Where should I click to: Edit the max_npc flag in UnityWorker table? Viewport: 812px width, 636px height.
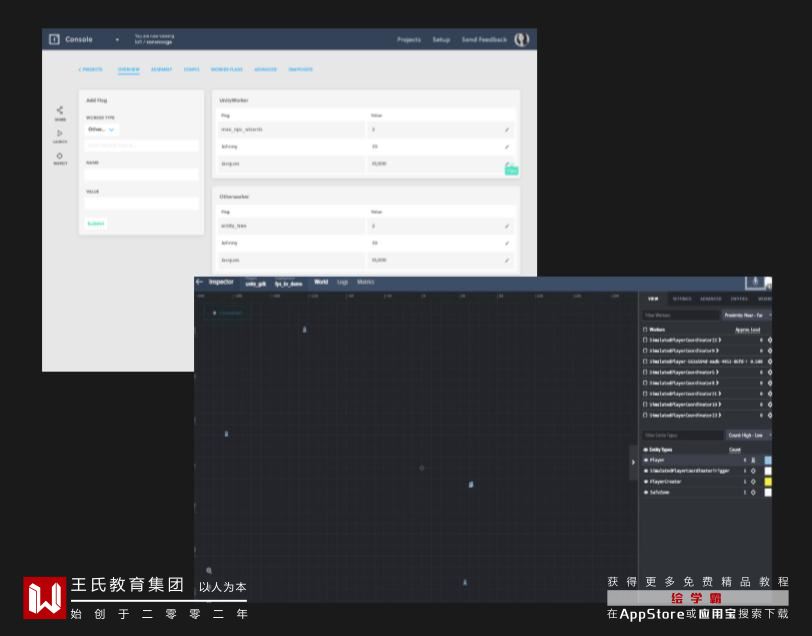pyautogui.click(x=507, y=129)
